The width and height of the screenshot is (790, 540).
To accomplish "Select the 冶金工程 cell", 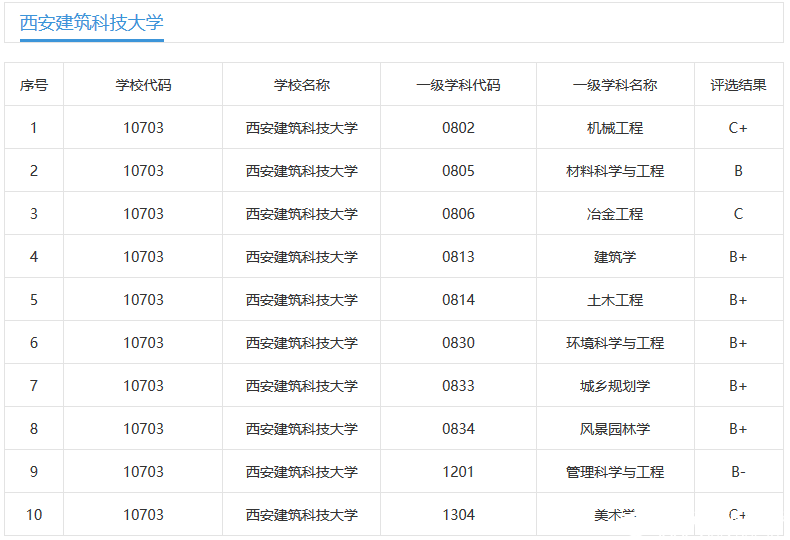I will 615,214.
